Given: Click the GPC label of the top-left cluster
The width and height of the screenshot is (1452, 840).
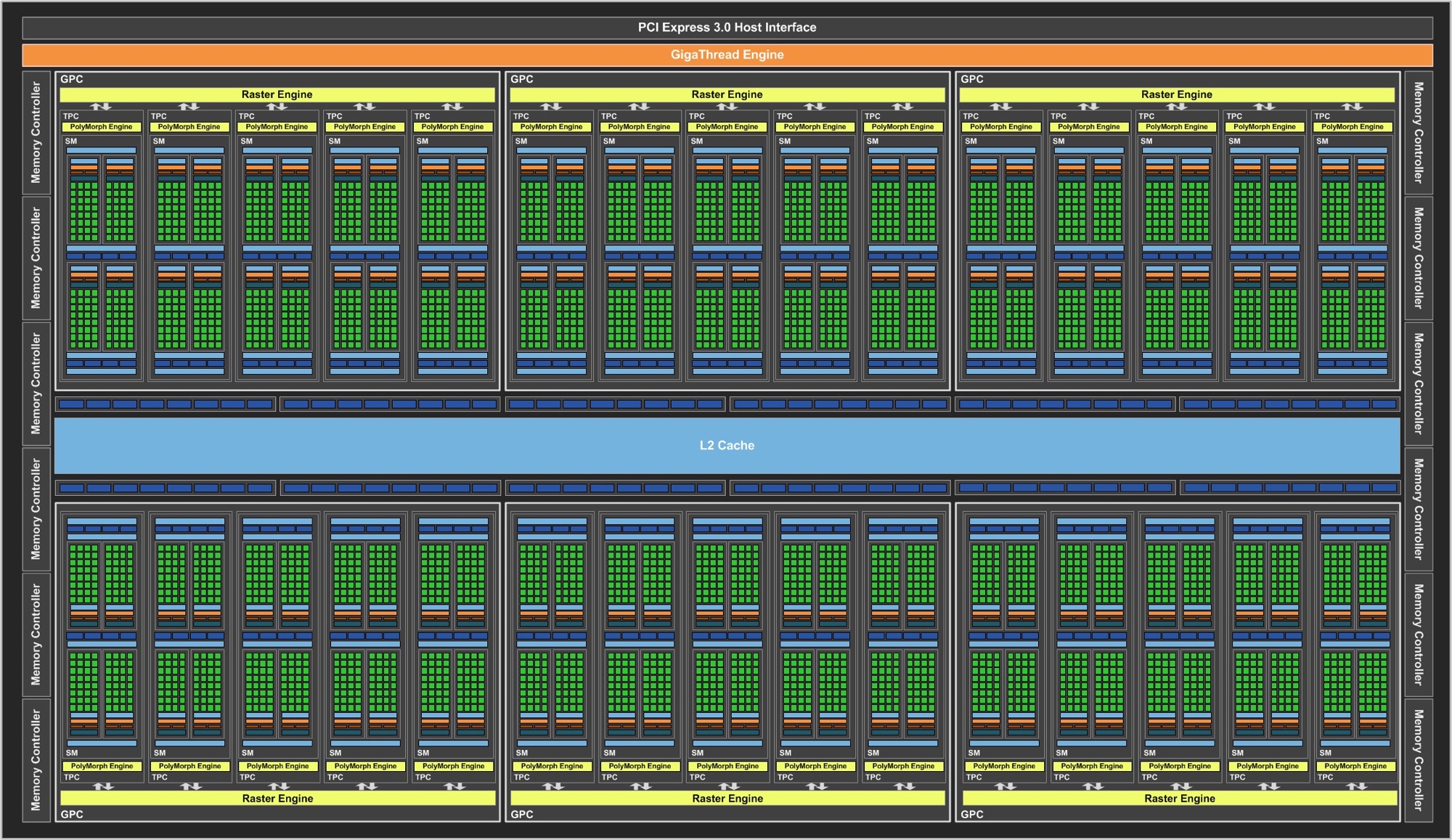Looking at the screenshot, I should [72, 79].
